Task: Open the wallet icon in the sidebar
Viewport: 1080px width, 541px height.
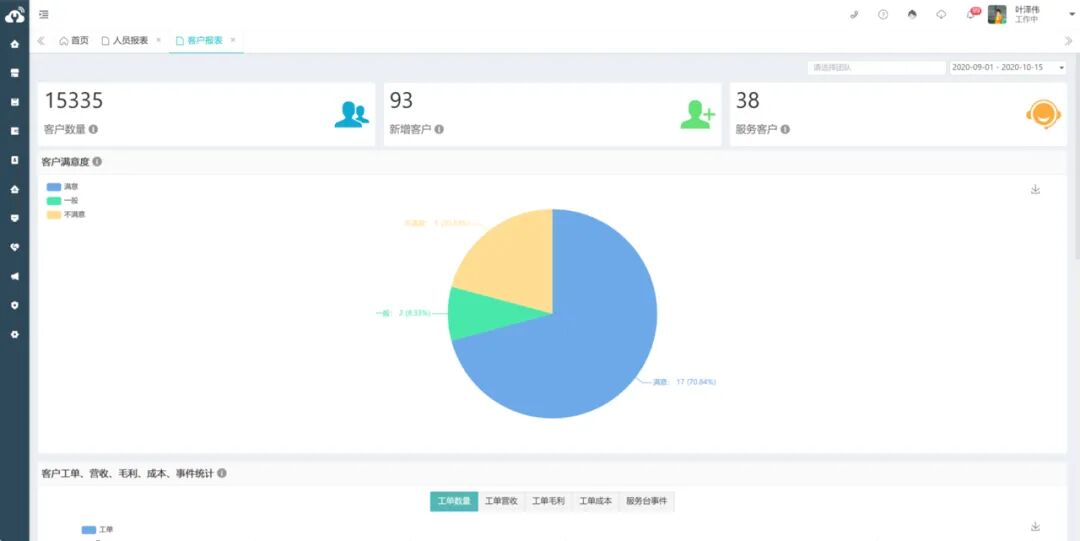Action: tap(14, 131)
